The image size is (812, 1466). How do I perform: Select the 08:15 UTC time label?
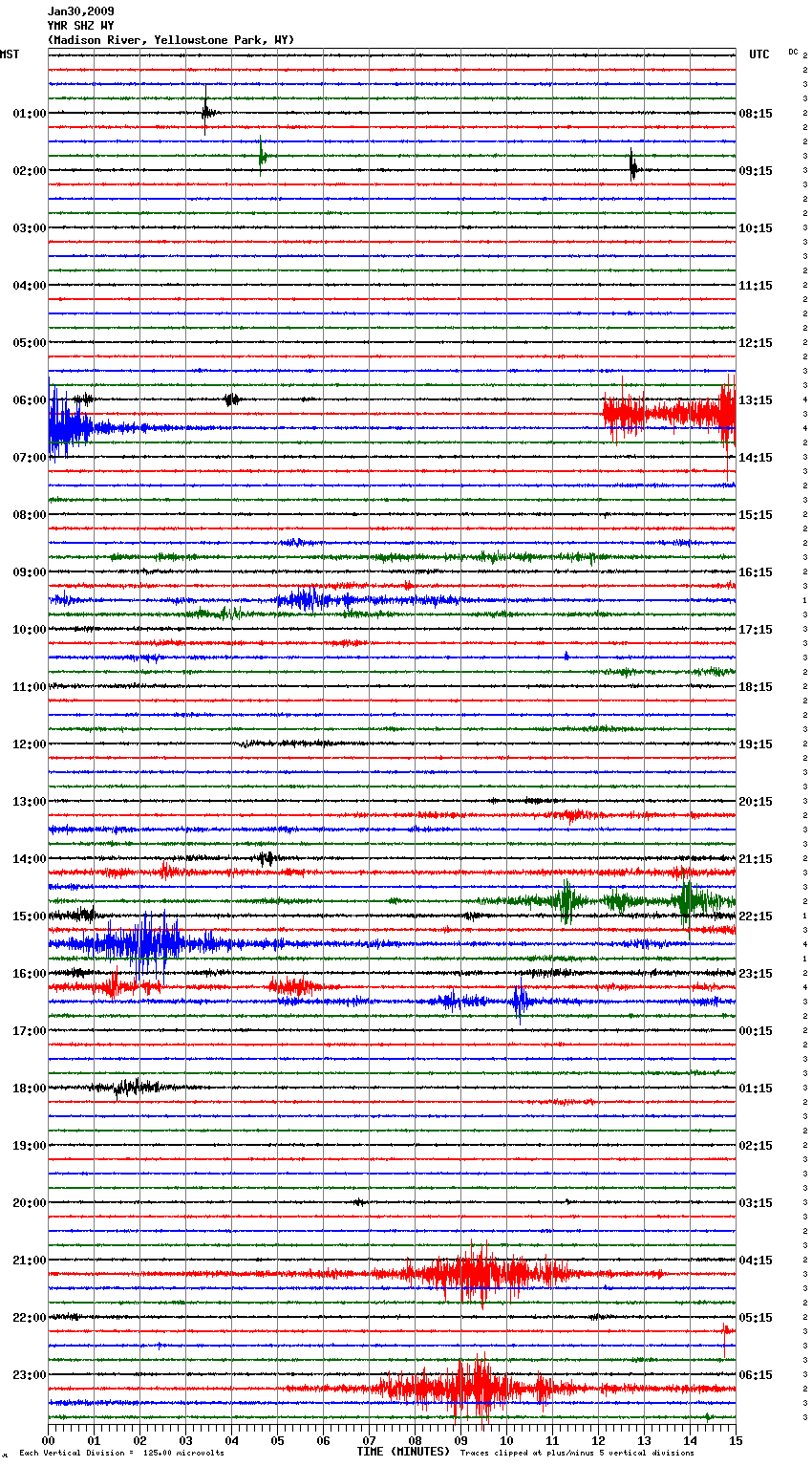[756, 114]
